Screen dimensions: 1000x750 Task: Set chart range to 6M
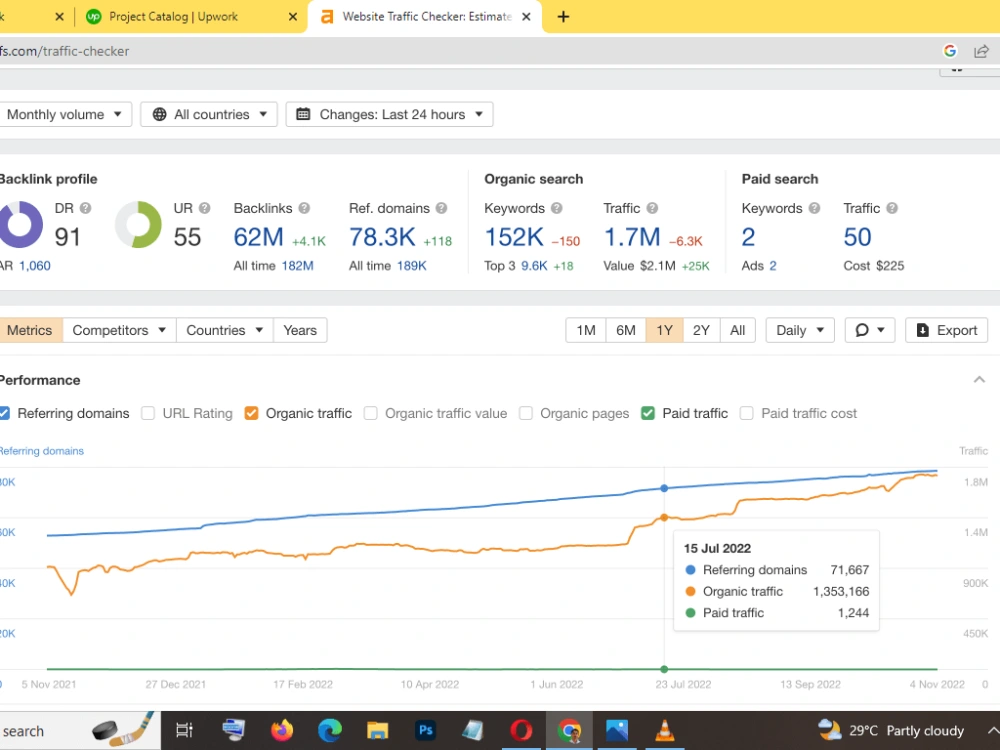coord(626,330)
